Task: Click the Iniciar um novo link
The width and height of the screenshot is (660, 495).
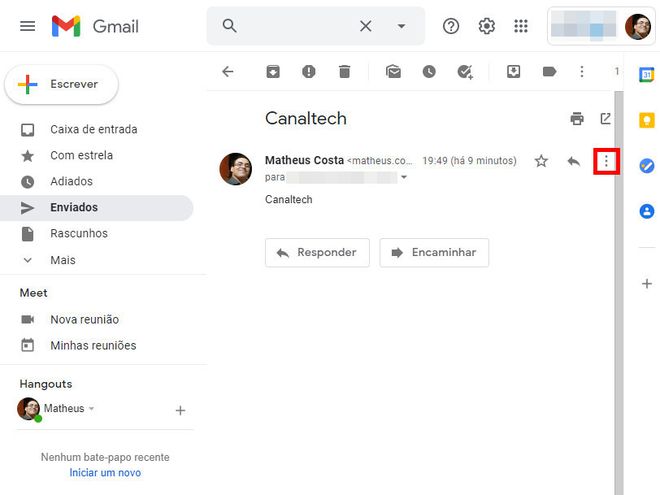Action: click(x=105, y=473)
